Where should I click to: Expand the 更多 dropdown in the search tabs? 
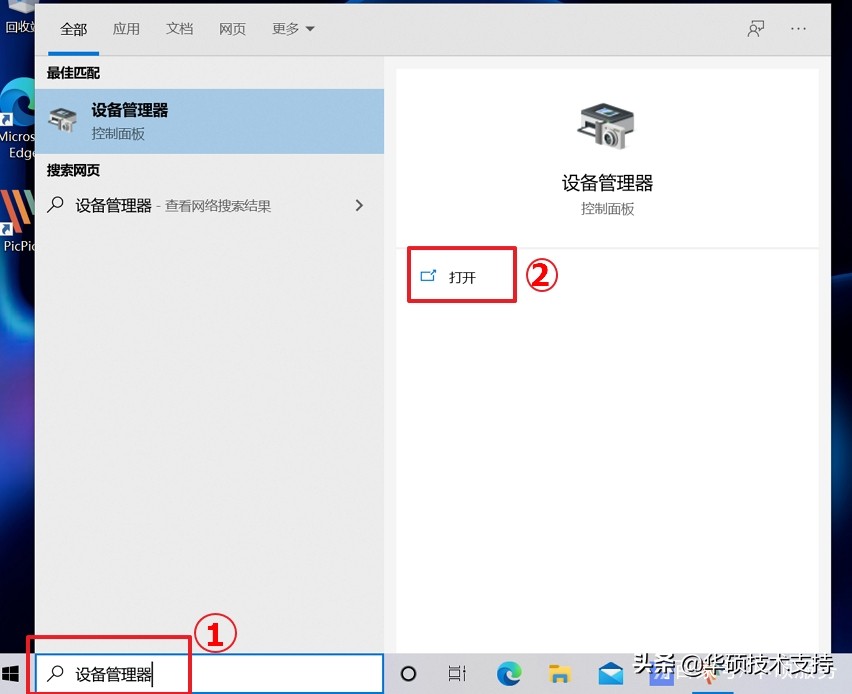(x=291, y=29)
